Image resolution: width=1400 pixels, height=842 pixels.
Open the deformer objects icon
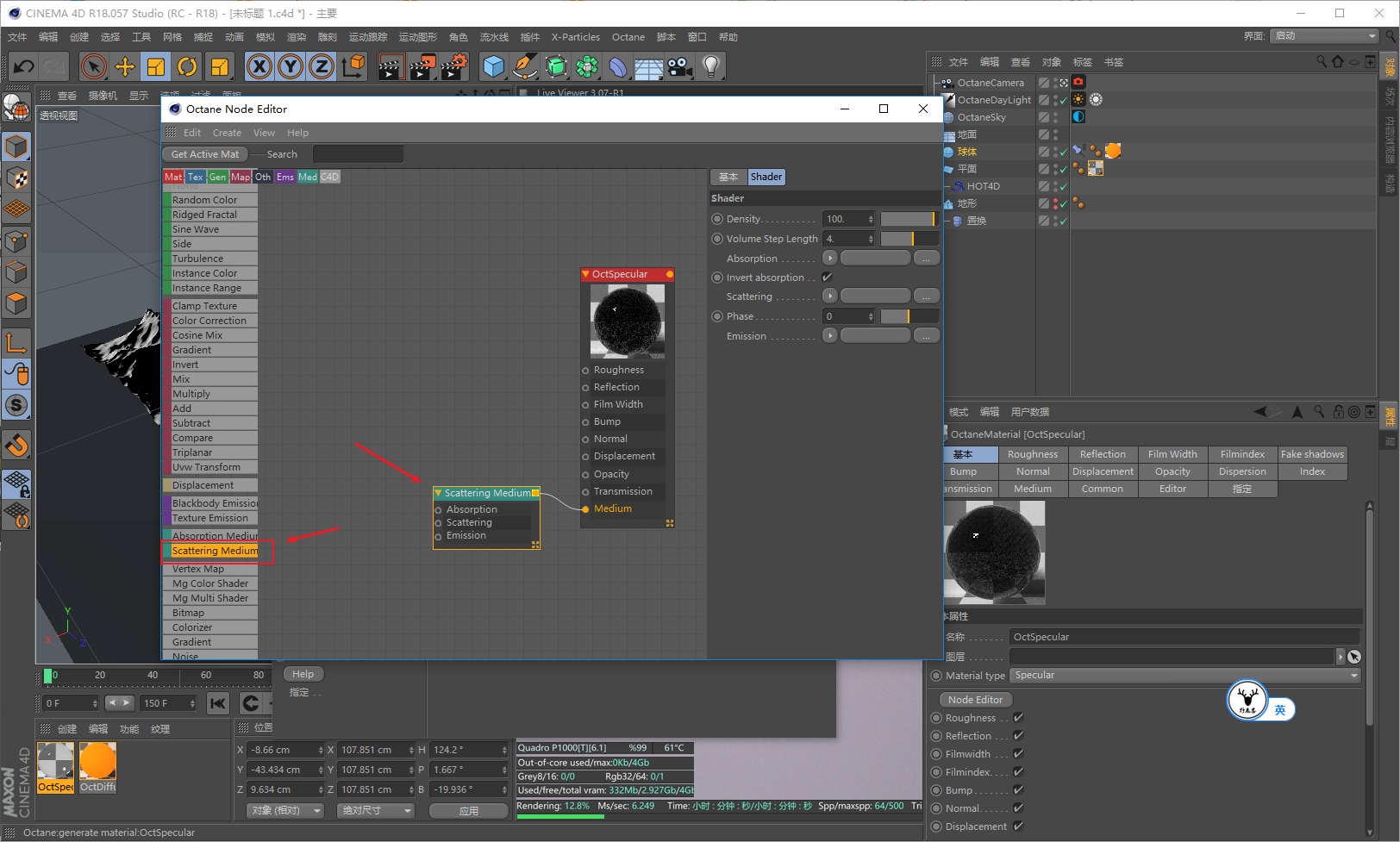coord(618,66)
